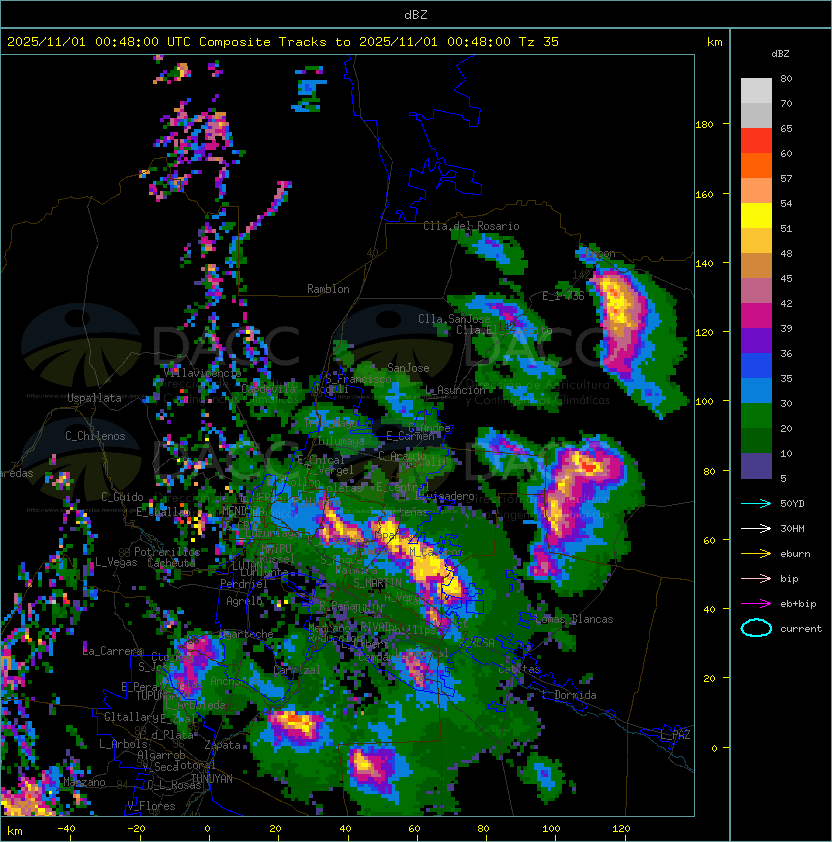Image resolution: width=832 pixels, height=842 pixels.
Task: Click the 'Potrerillos' map label
Action: (167, 551)
